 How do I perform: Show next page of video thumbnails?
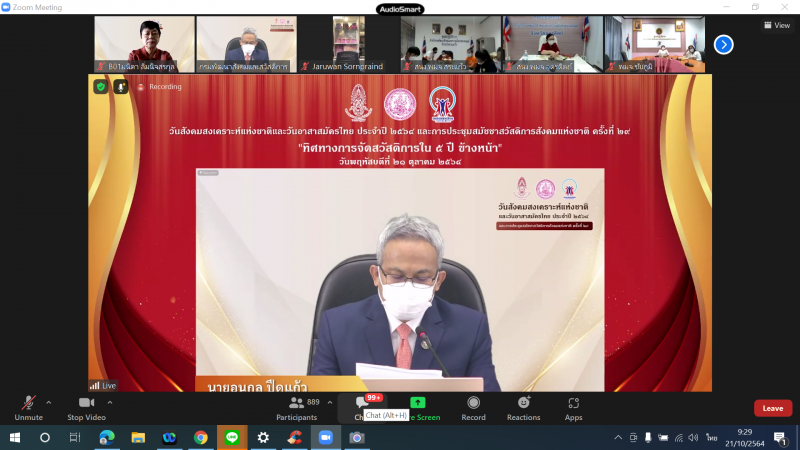[723, 44]
